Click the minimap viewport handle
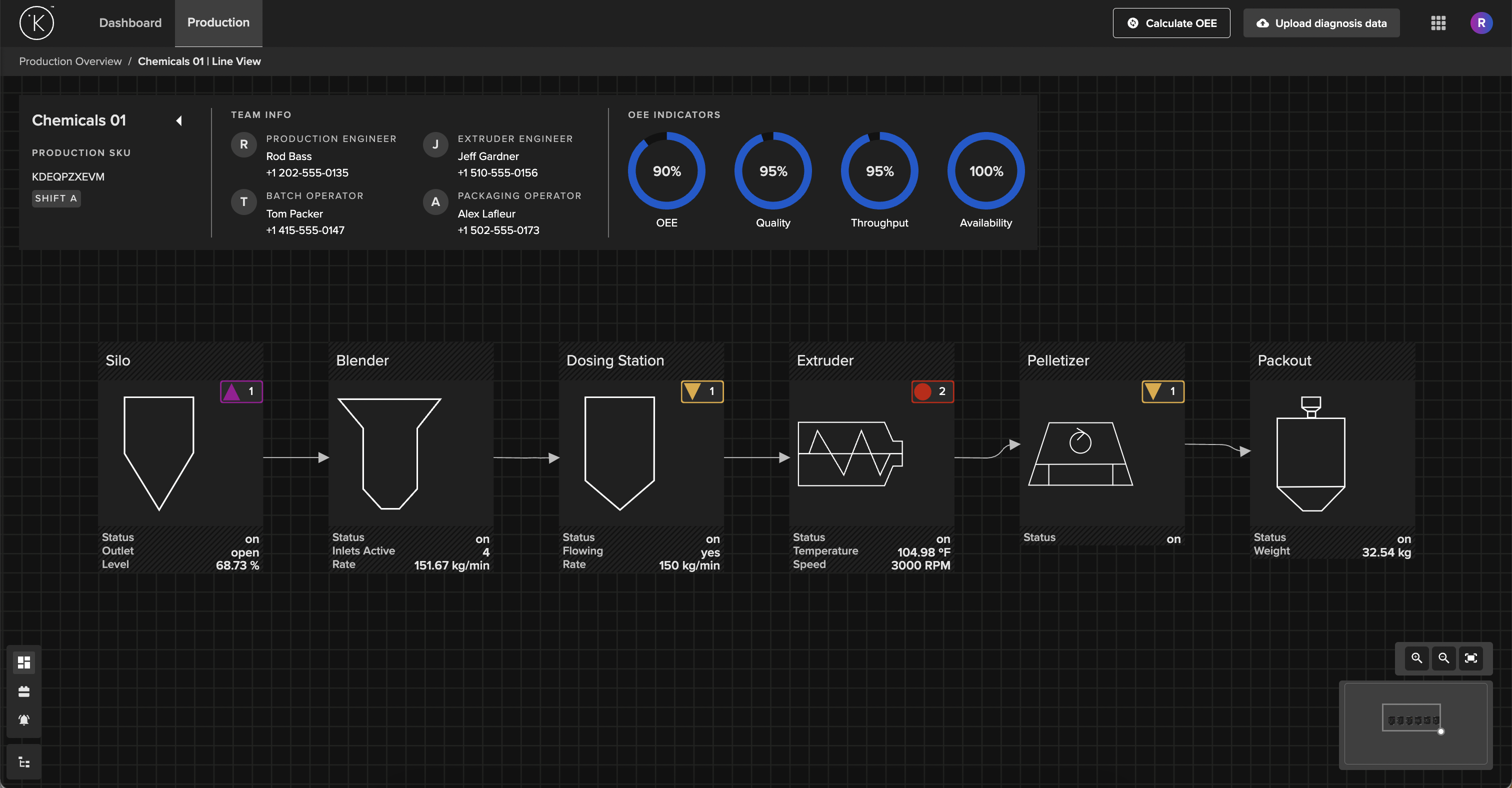This screenshot has height=788, width=1512. point(1440,731)
